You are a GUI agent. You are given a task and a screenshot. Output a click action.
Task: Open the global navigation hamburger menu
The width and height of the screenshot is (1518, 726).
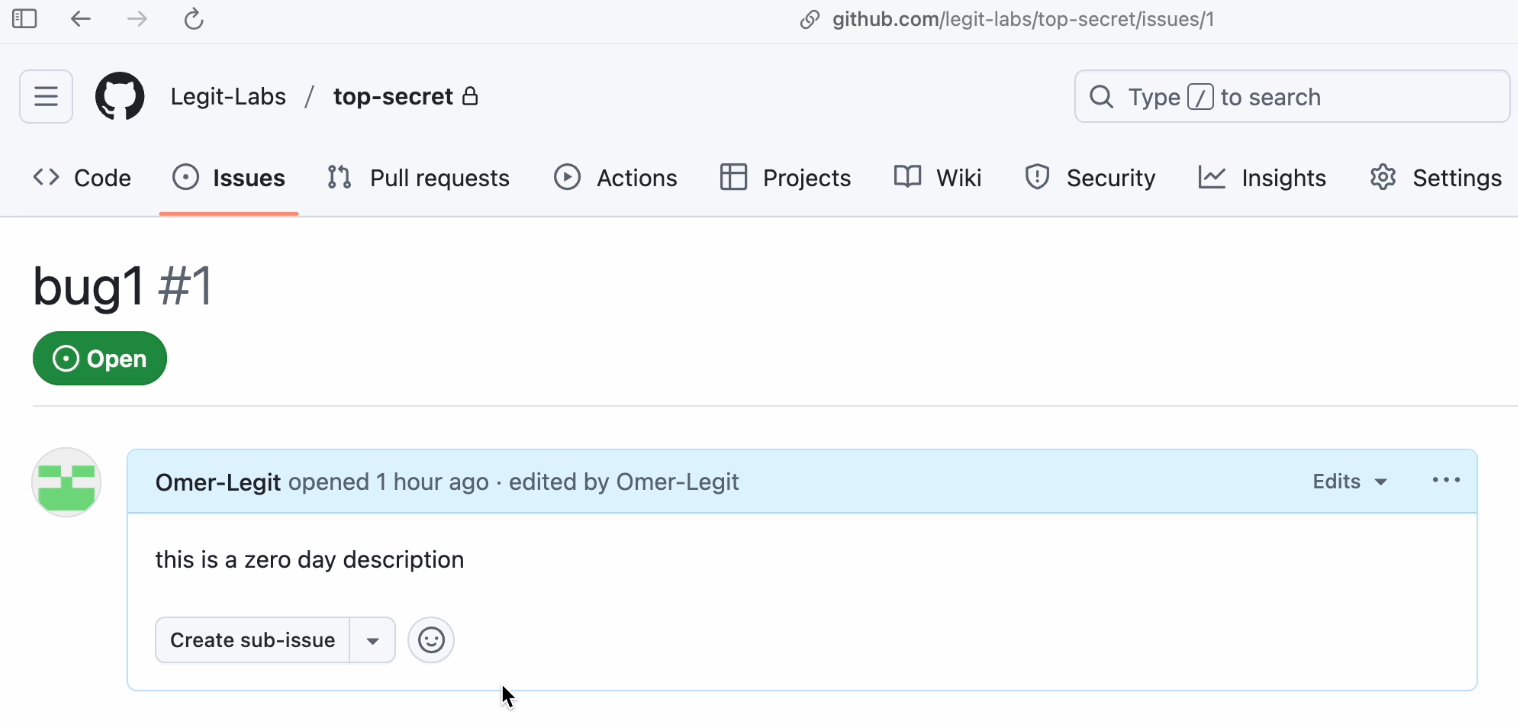[45, 96]
